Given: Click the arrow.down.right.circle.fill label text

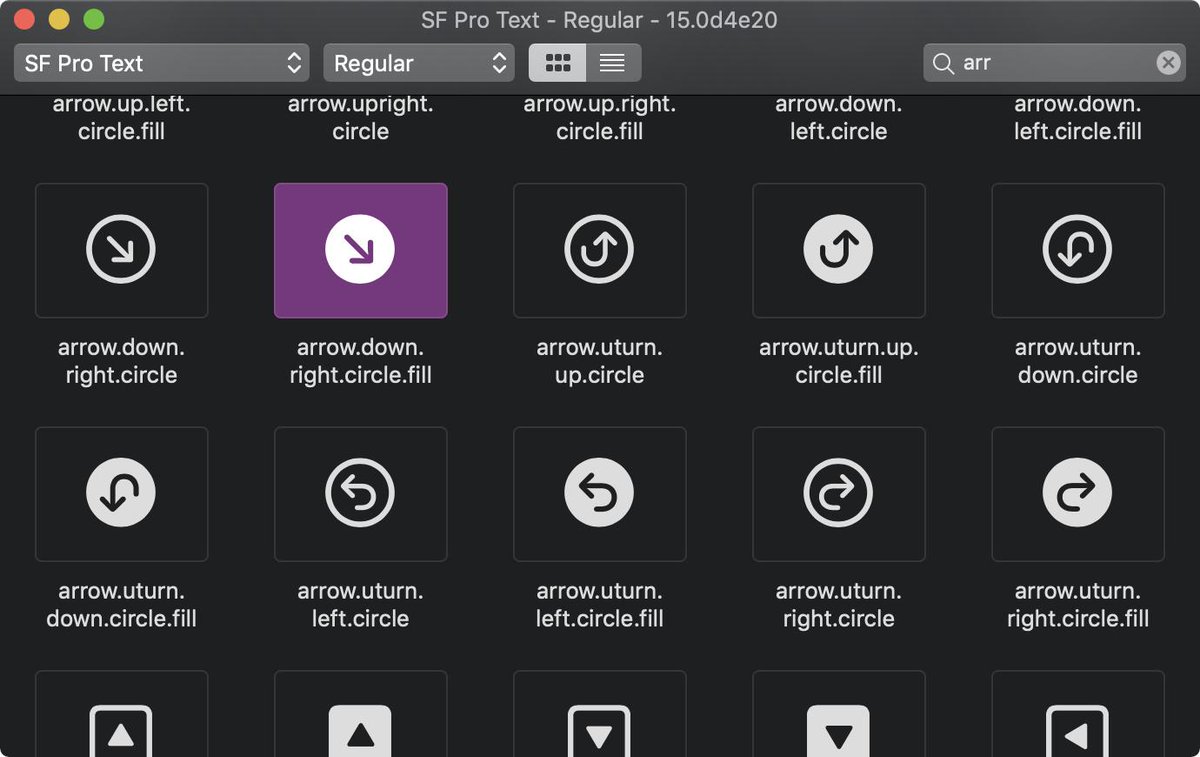Looking at the screenshot, I should tap(360, 362).
